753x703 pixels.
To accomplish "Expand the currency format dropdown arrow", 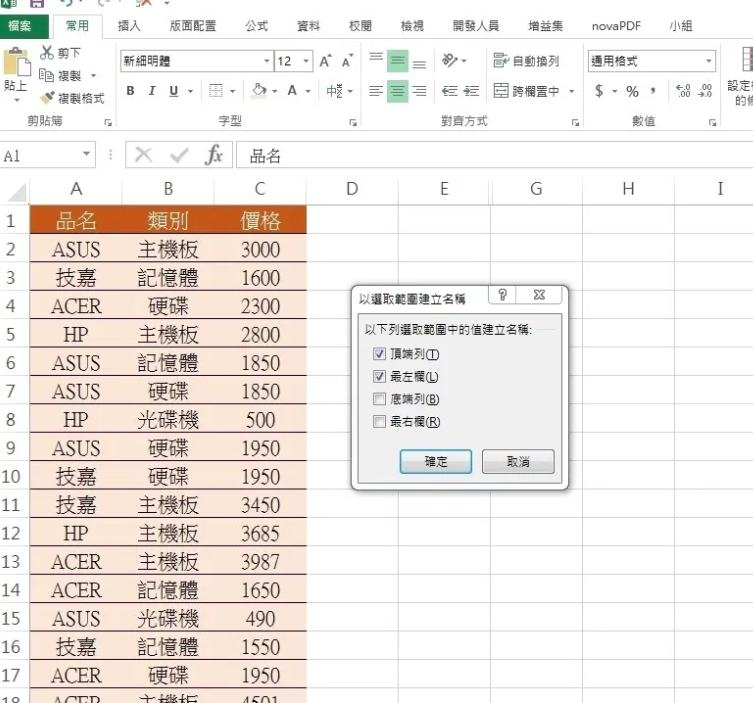I will point(614,91).
